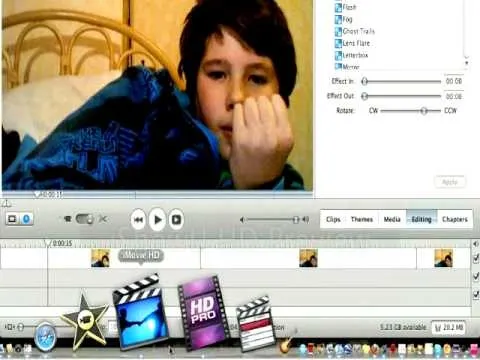The height and width of the screenshot is (360, 480).
Task: Switch to the Themes tab
Action: [x=362, y=219]
